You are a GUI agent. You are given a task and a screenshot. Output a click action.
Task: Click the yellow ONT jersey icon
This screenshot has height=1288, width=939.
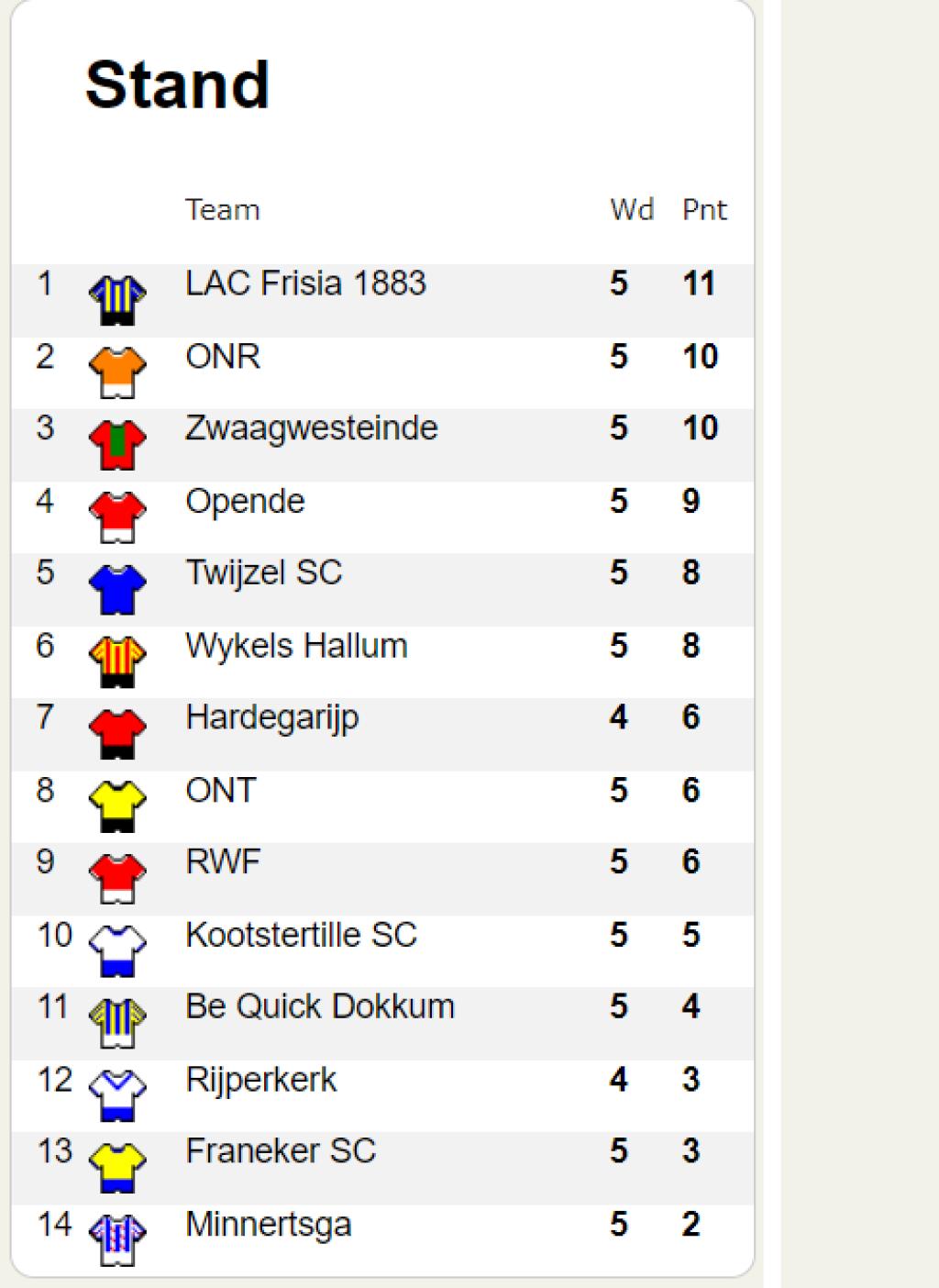click(x=117, y=806)
